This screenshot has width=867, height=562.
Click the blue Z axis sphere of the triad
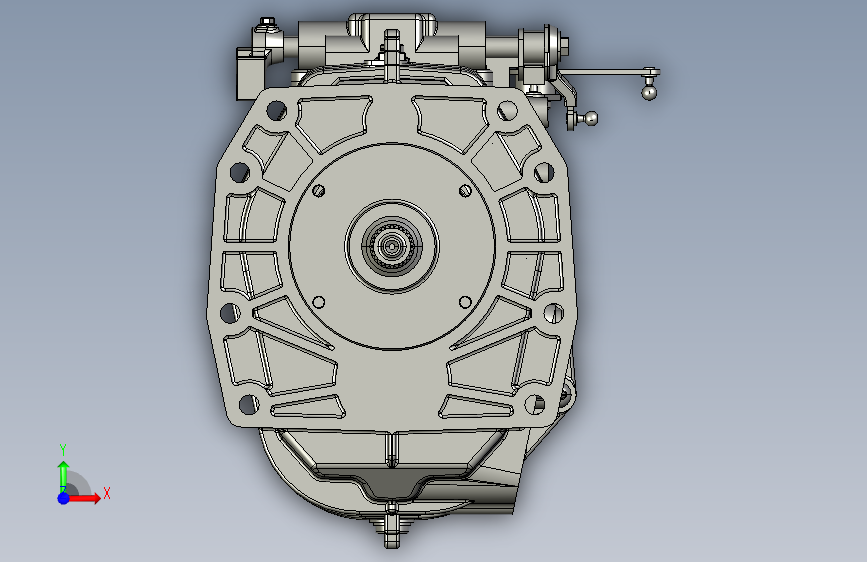coord(64,498)
